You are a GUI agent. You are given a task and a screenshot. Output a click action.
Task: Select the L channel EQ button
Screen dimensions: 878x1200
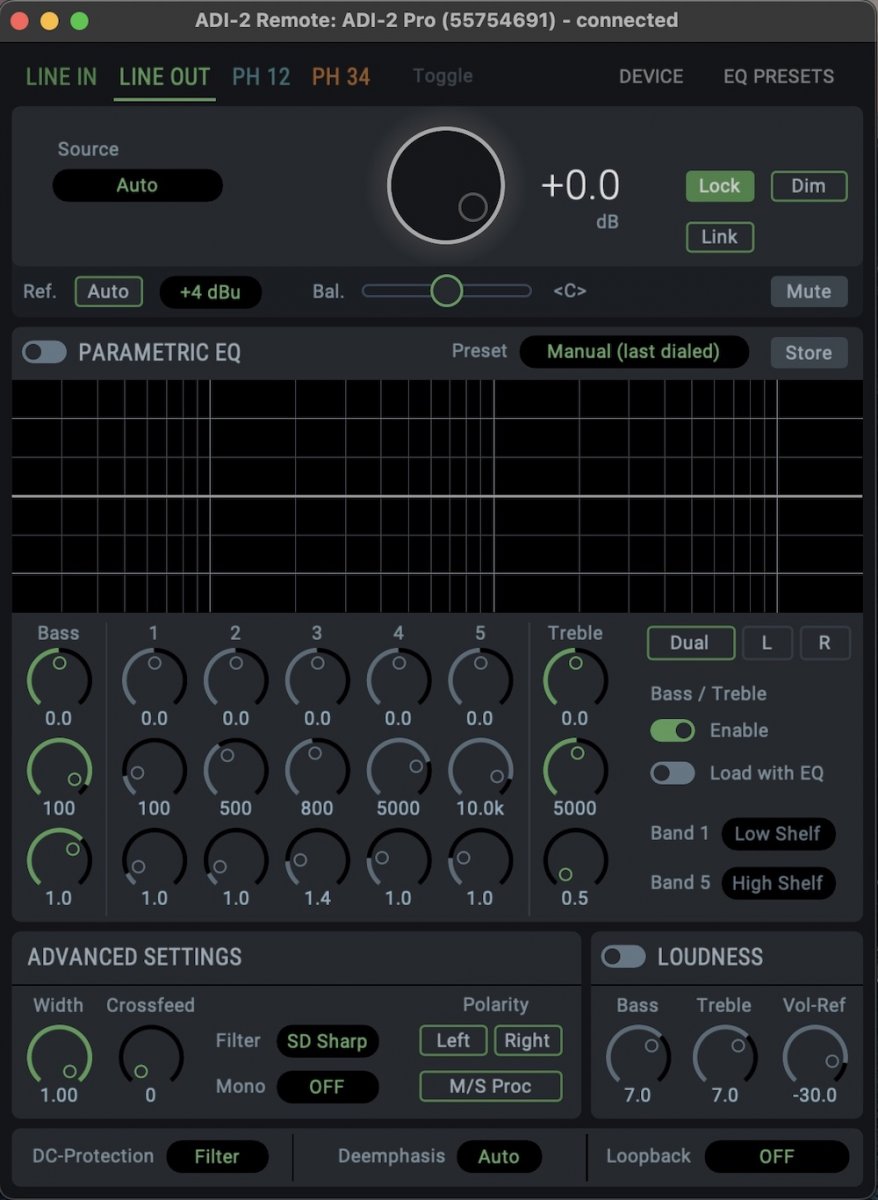point(767,643)
